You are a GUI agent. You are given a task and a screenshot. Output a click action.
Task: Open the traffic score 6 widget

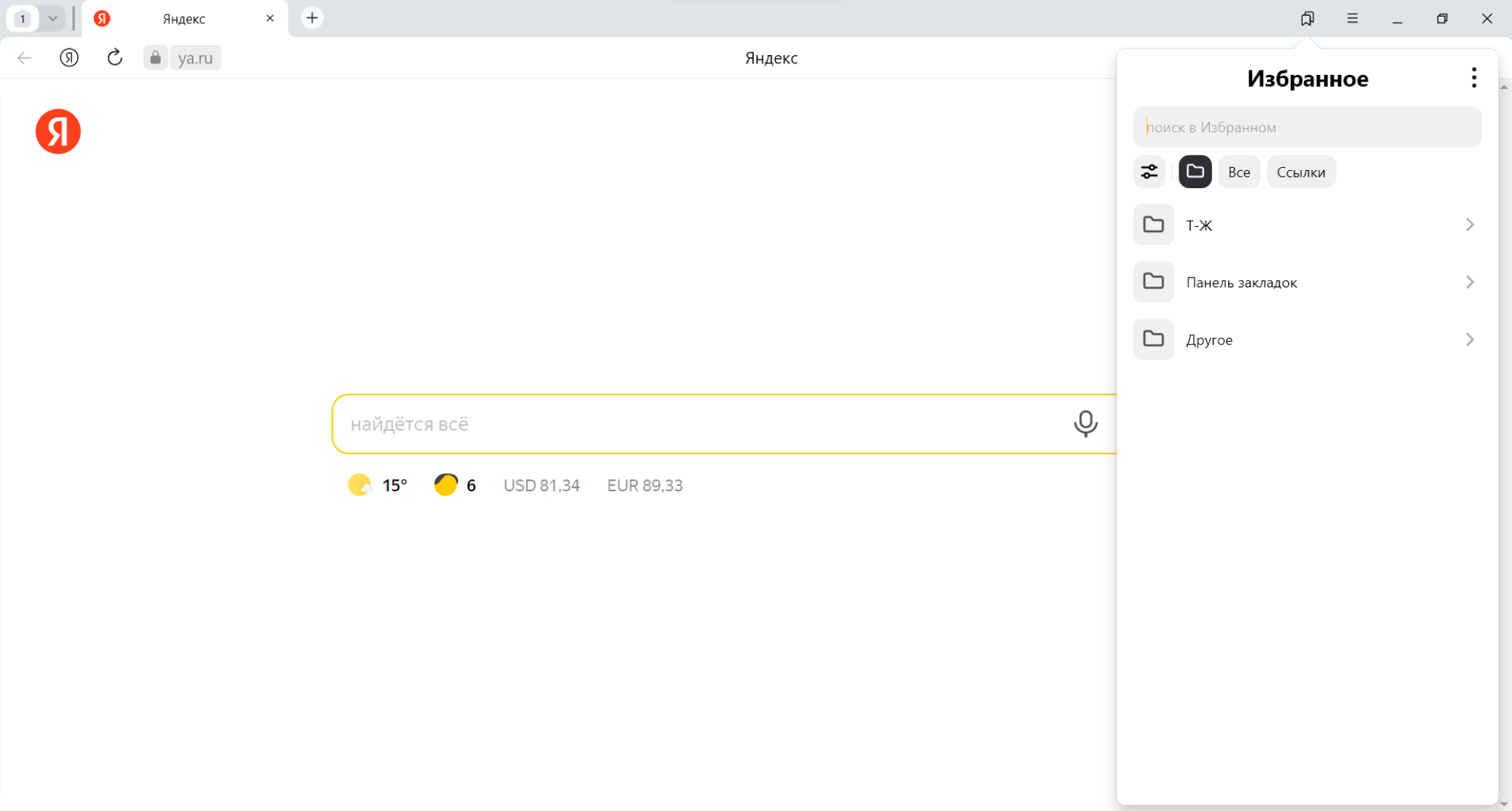[455, 484]
